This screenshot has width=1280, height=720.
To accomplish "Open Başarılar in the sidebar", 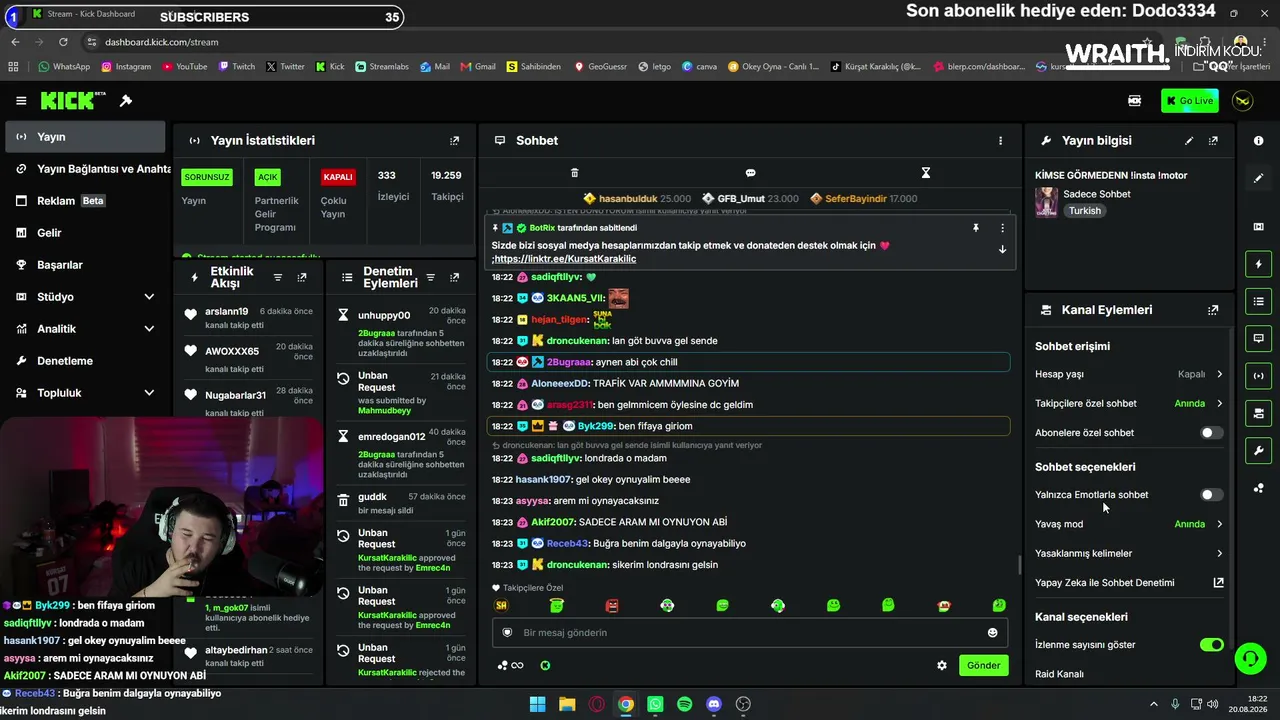I will click(x=85, y=265).
